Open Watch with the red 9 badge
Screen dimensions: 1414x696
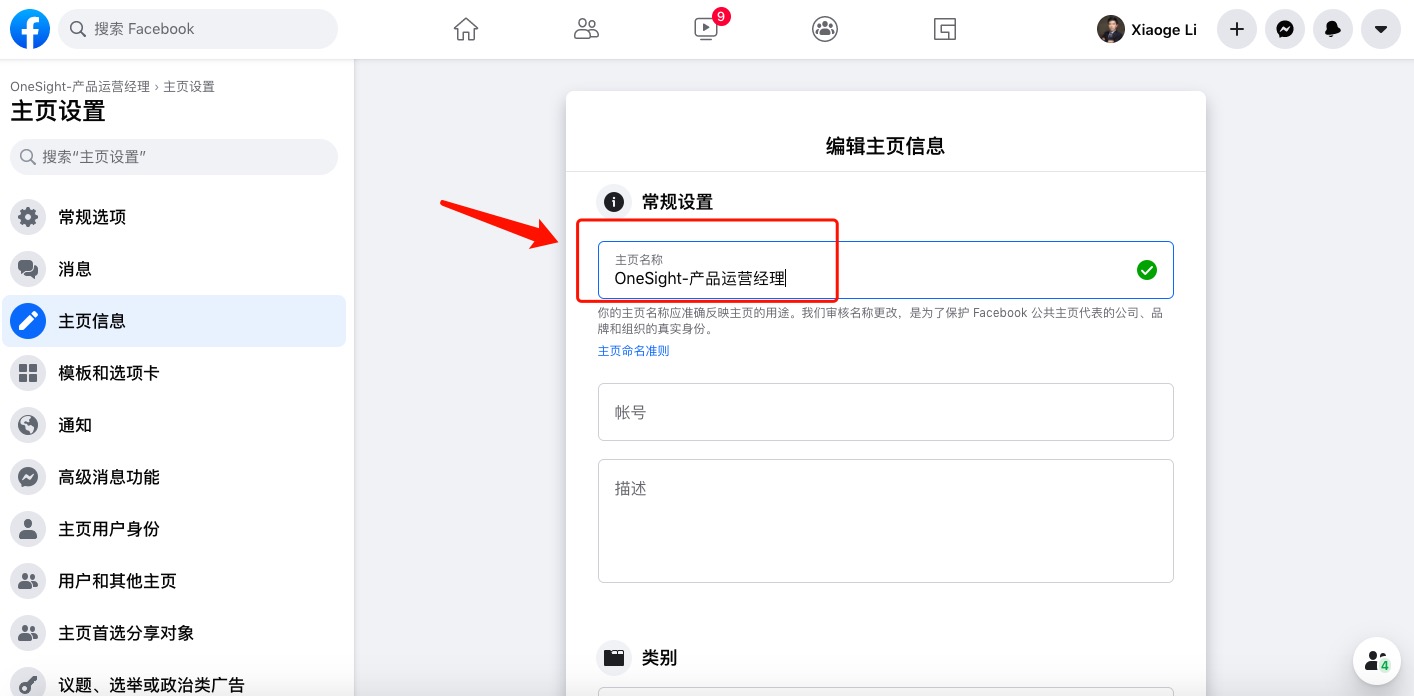point(705,31)
